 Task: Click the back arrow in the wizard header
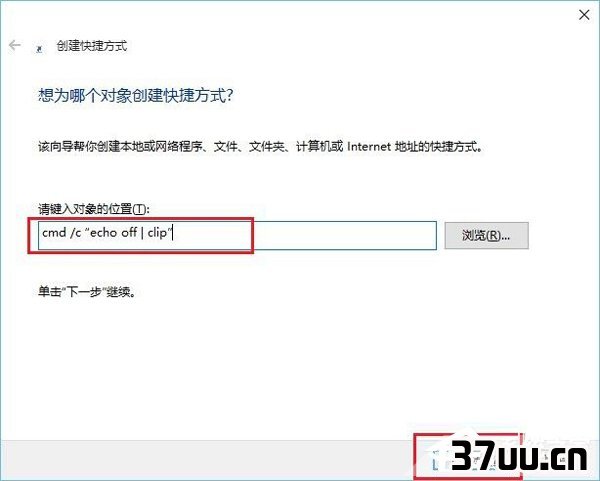15,46
